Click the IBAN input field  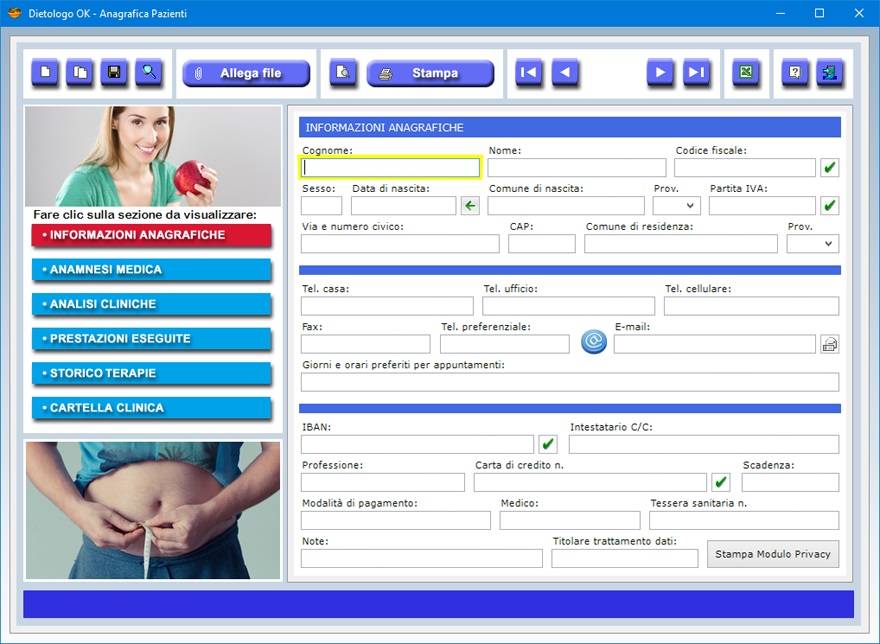[x=418, y=444]
